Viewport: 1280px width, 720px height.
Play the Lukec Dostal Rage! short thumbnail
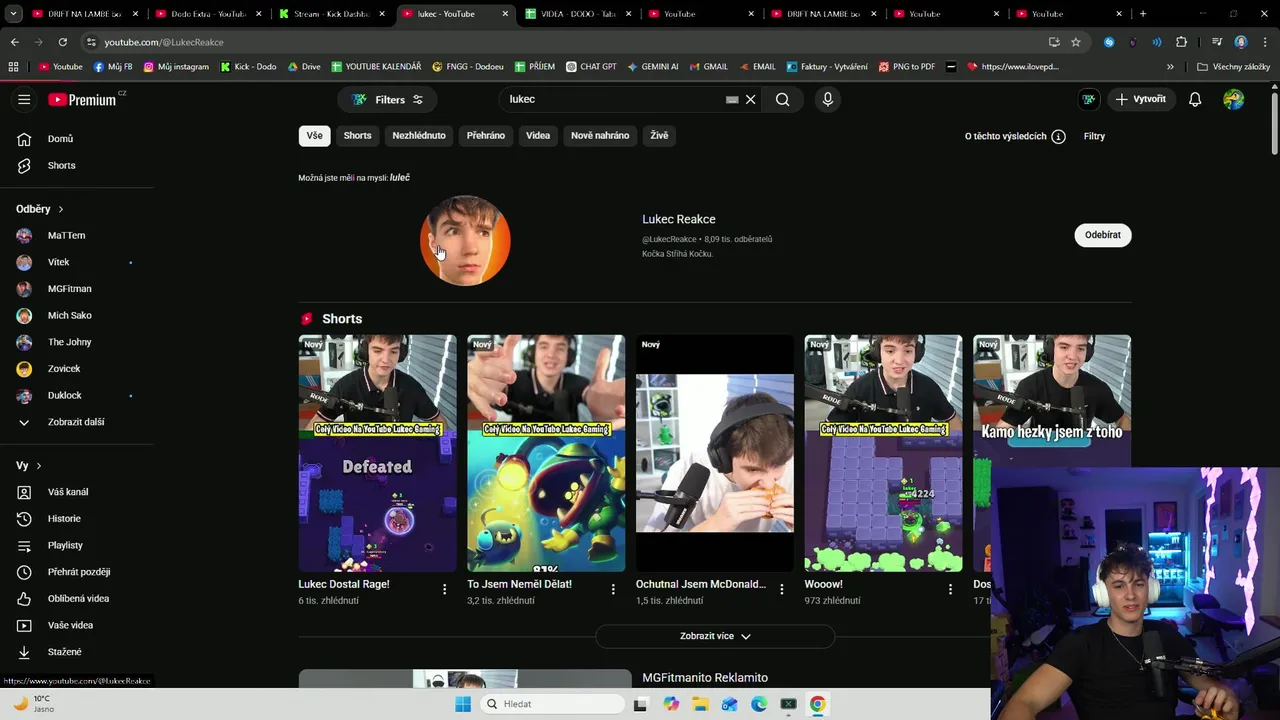pos(377,453)
